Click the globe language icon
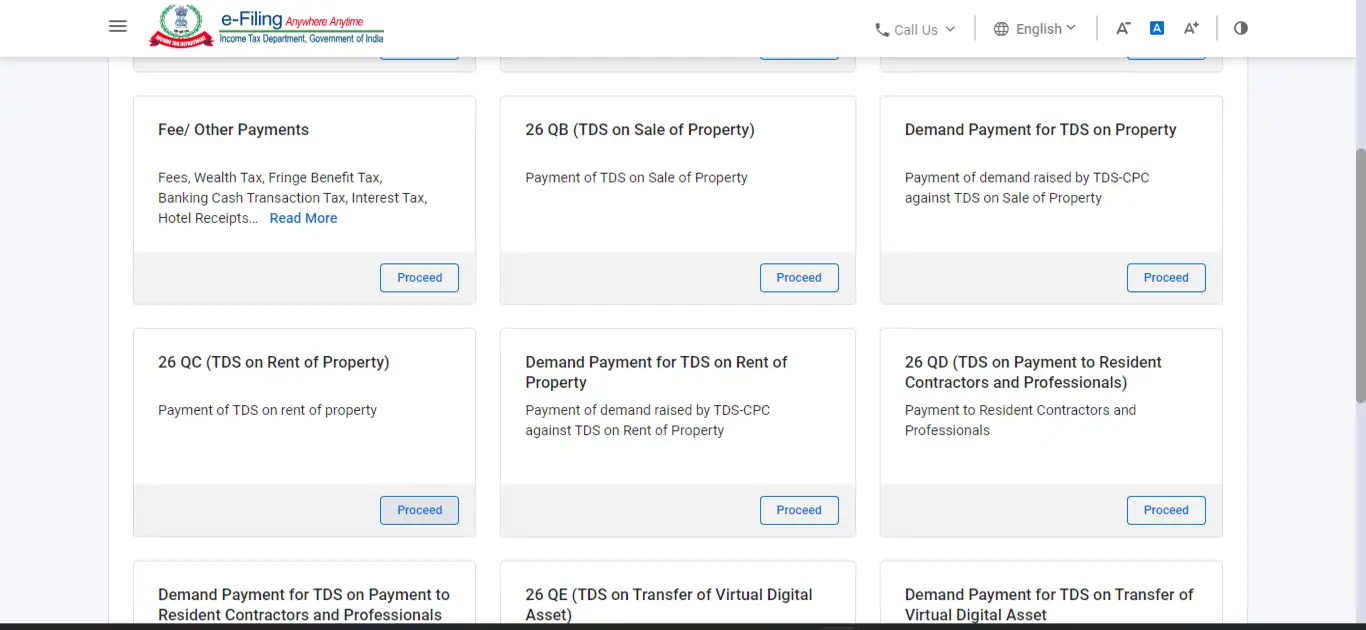1366x630 pixels. coord(1001,29)
